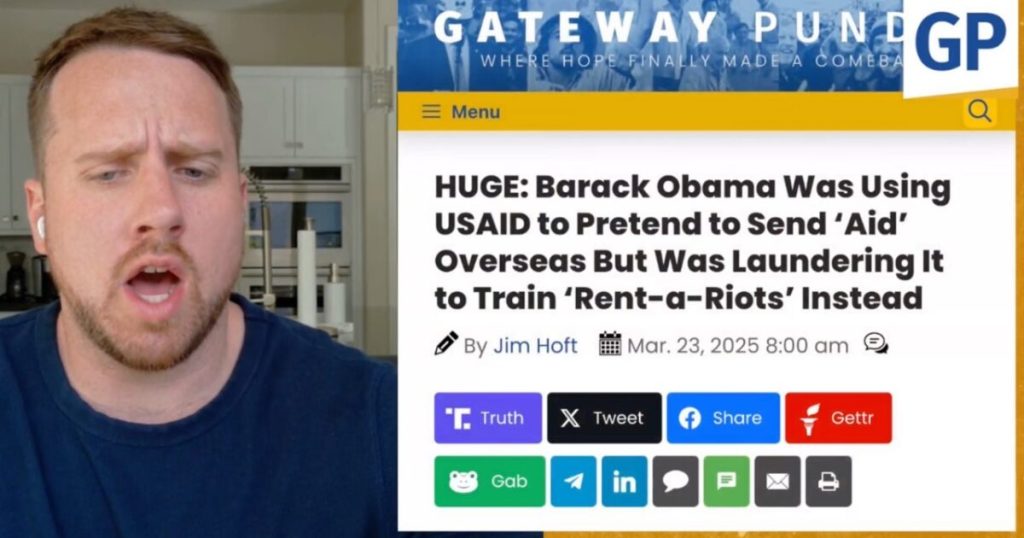Click the GP logo badge
The width and height of the screenshot is (1024, 538).
(x=960, y=44)
